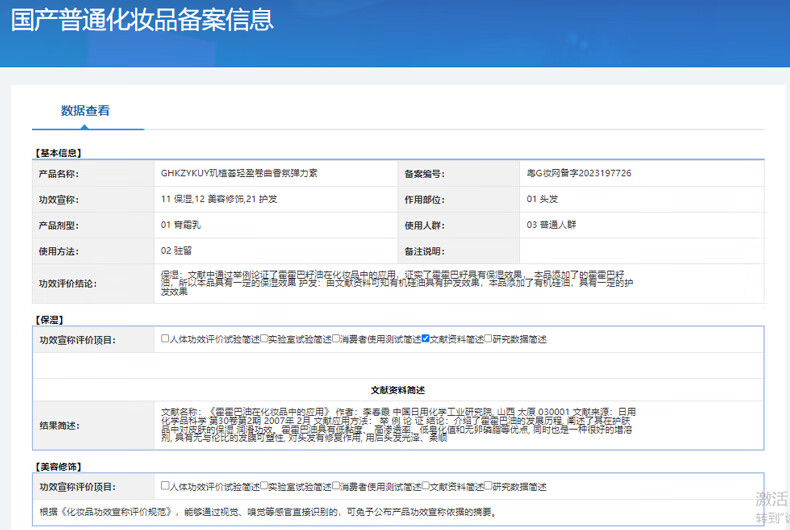The width and height of the screenshot is (790, 530).
Task: Check 消费者使用测试简述 in the 美容修饰 section
Action: tap(336, 486)
